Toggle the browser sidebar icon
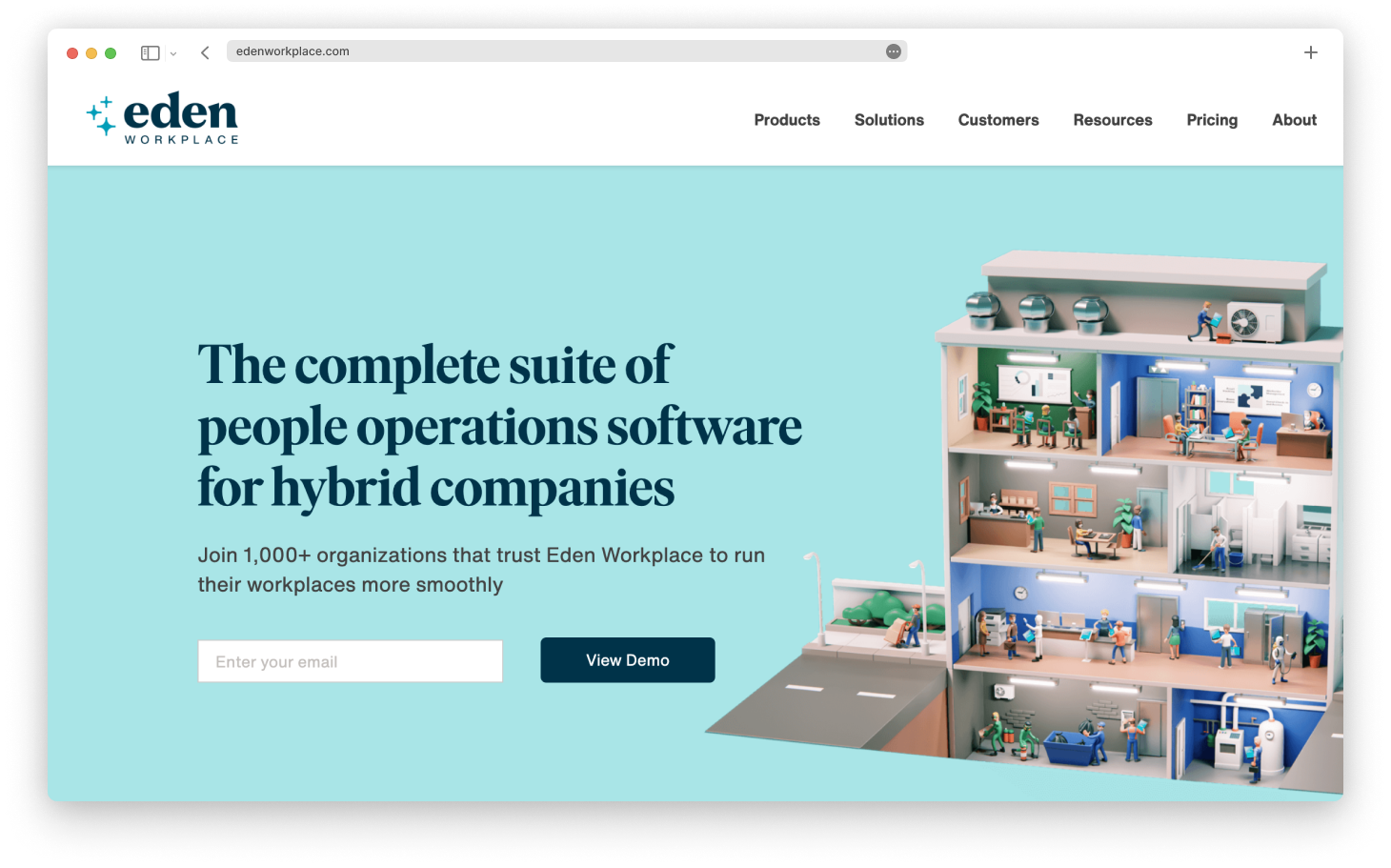The width and height of the screenshot is (1391, 868). coord(150,53)
